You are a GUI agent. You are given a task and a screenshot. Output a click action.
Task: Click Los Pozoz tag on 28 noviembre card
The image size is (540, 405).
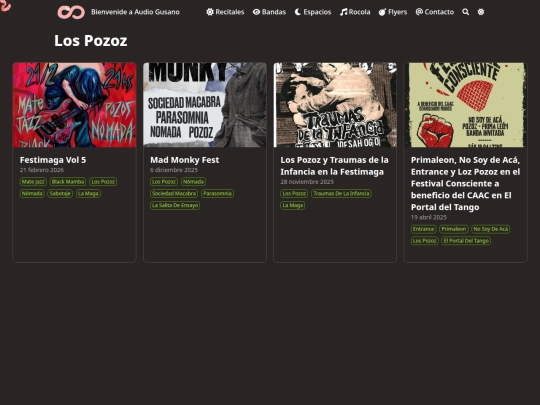coord(294,194)
